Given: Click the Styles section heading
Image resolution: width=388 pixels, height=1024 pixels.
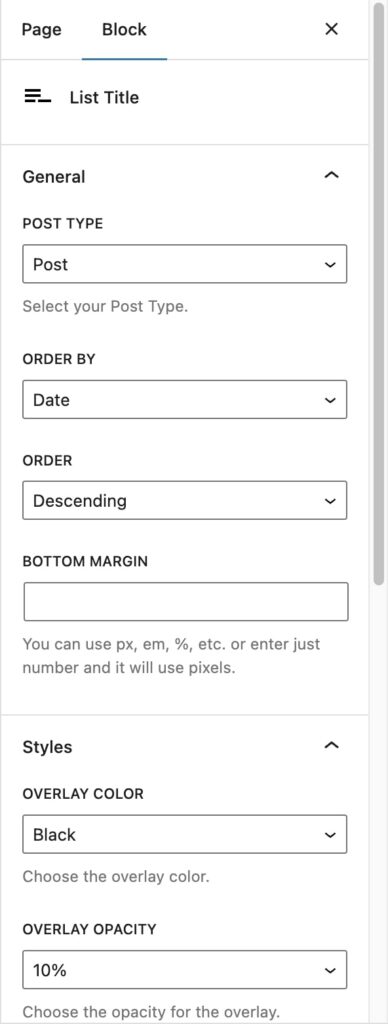Looking at the screenshot, I should (x=48, y=746).
